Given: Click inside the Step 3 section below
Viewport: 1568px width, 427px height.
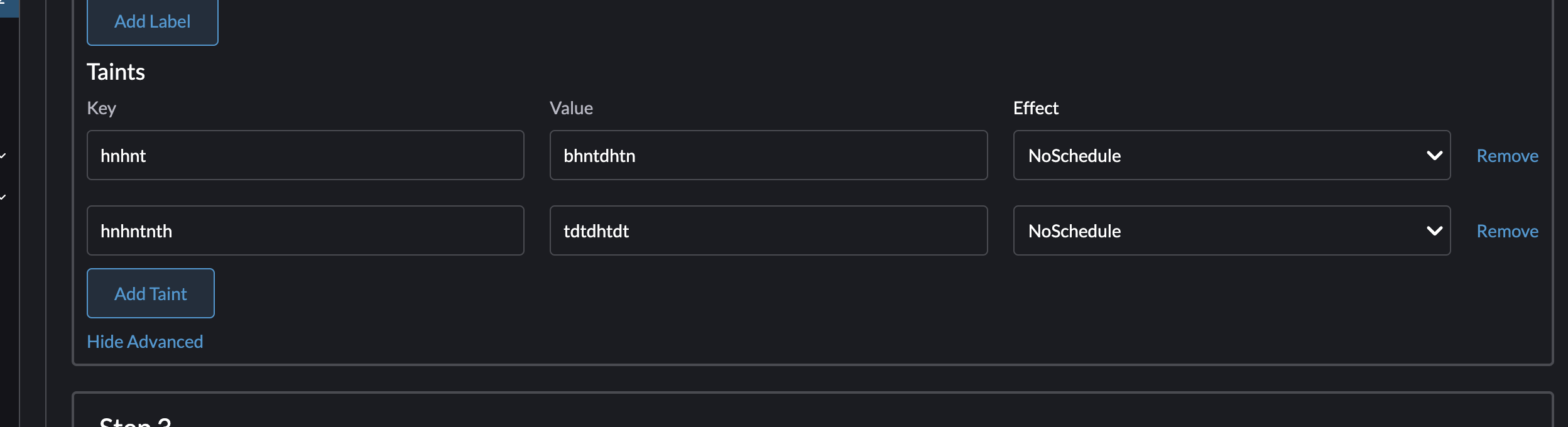Looking at the screenshot, I should [754, 414].
